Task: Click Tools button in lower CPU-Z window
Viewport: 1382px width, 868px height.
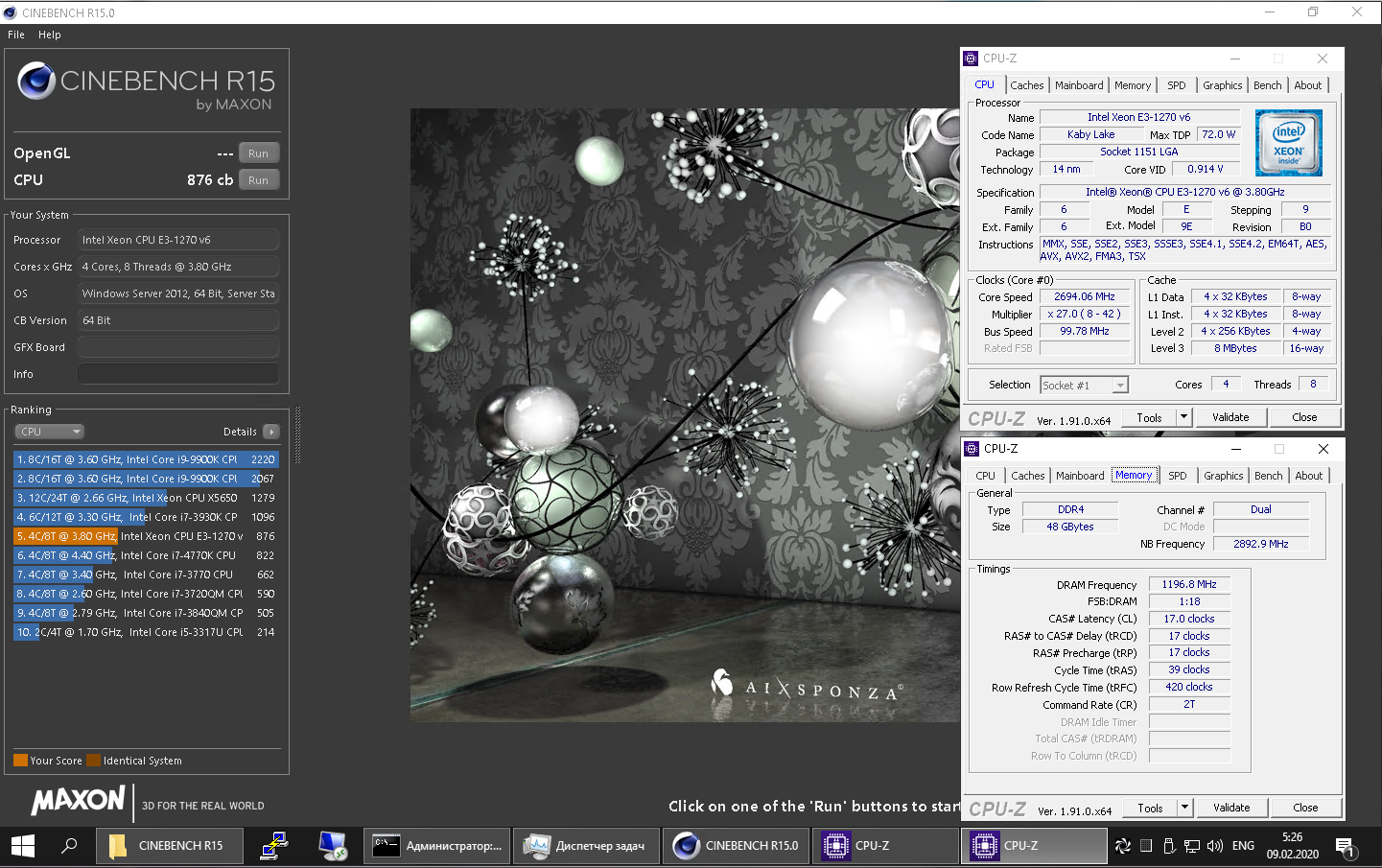Action: pos(1150,808)
